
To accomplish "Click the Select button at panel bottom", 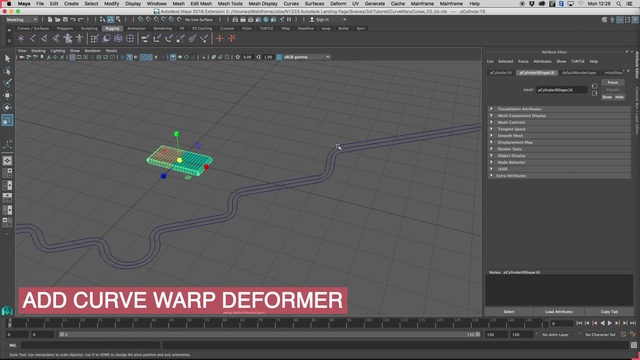I will click(x=509, y=312).
